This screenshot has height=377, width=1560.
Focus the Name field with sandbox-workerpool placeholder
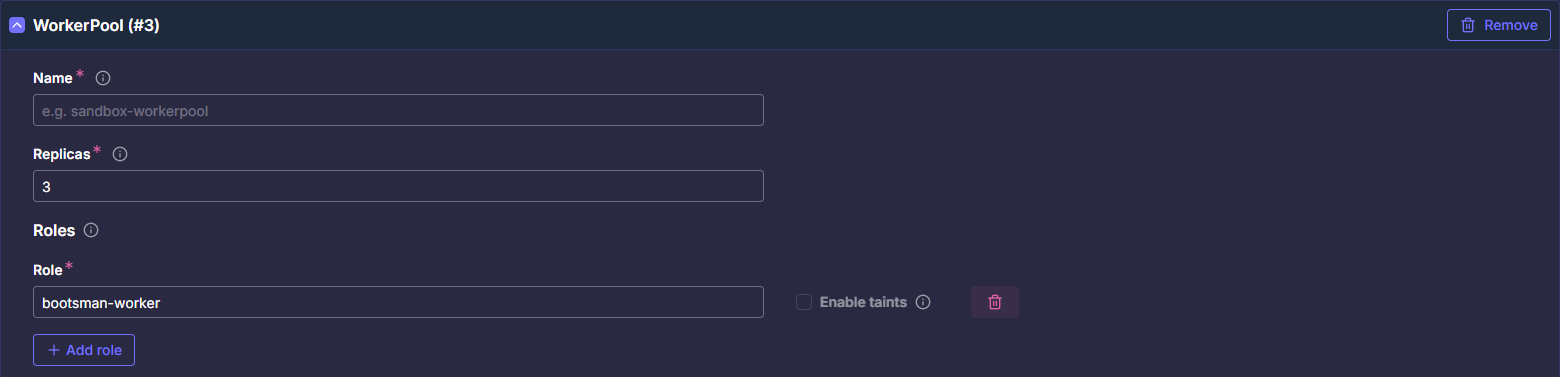[x=398, y=110]
